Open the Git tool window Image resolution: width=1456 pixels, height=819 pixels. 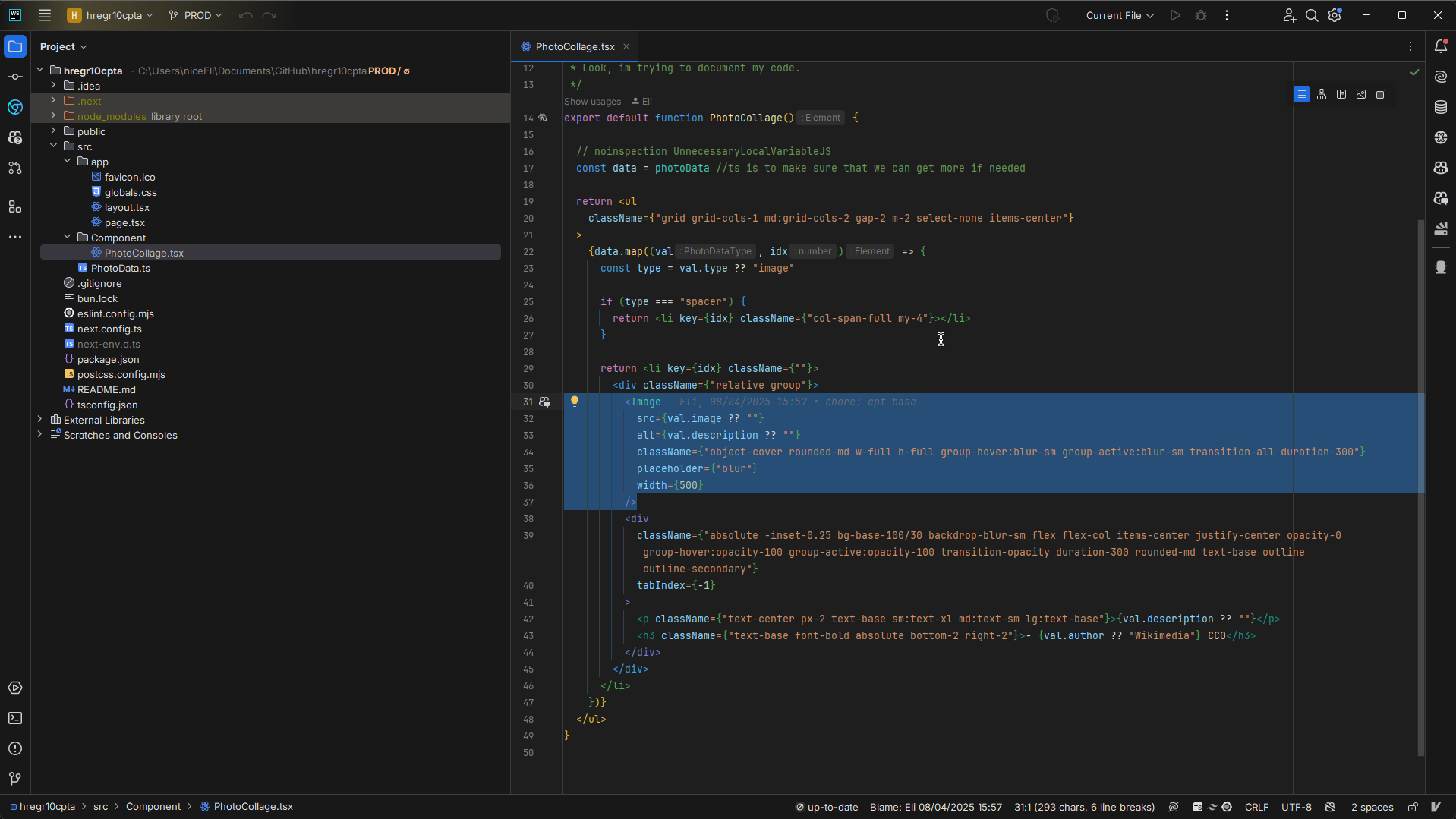coord(15,779)
